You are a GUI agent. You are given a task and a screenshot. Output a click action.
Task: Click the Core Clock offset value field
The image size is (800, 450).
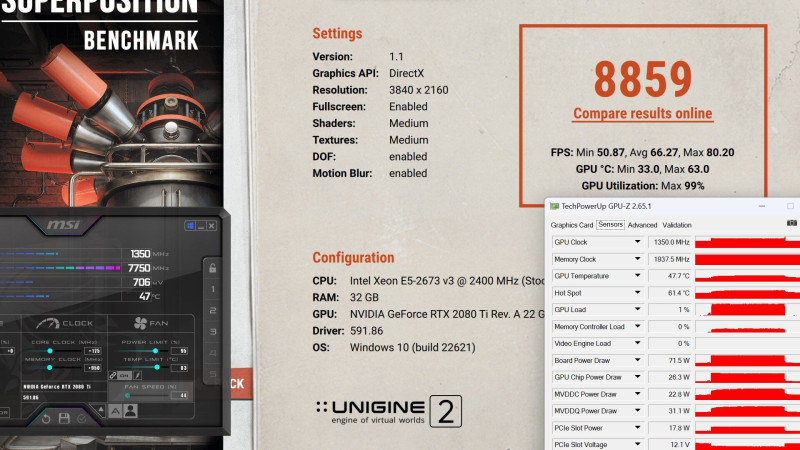(93, 351)
